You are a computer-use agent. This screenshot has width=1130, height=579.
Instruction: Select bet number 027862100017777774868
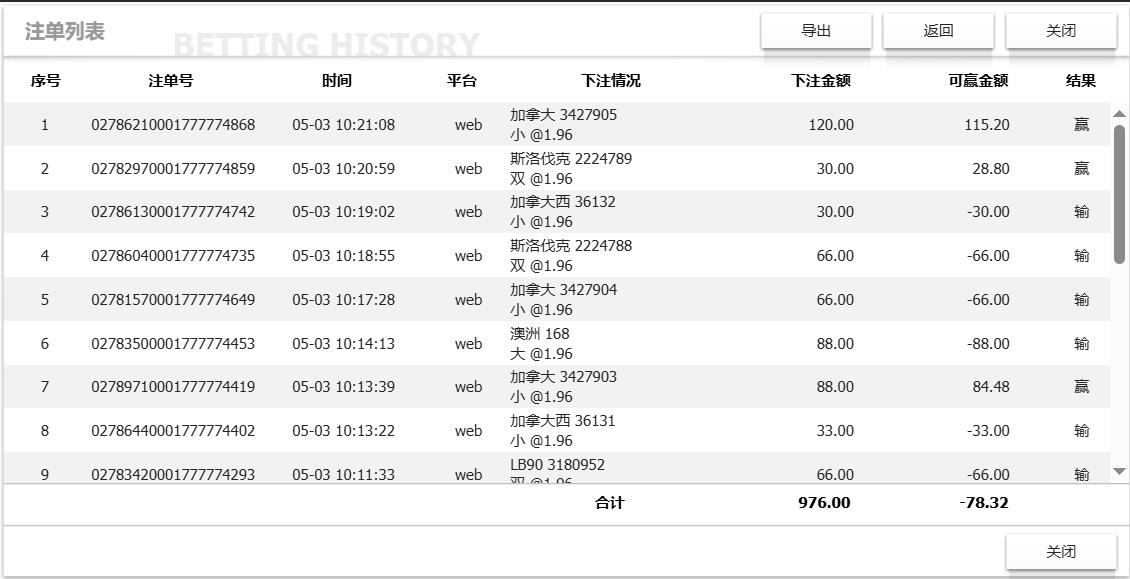173,125
